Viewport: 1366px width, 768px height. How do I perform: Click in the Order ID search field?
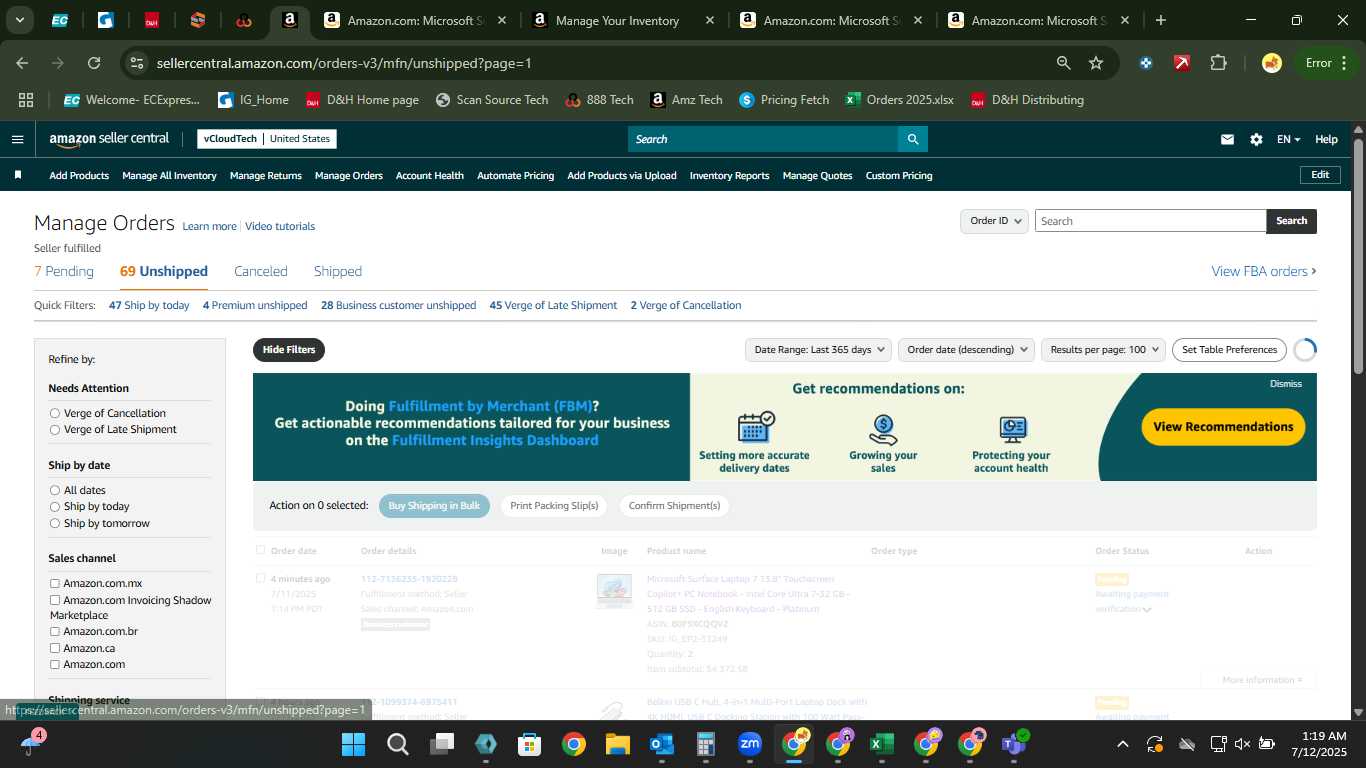(1150, 221)
